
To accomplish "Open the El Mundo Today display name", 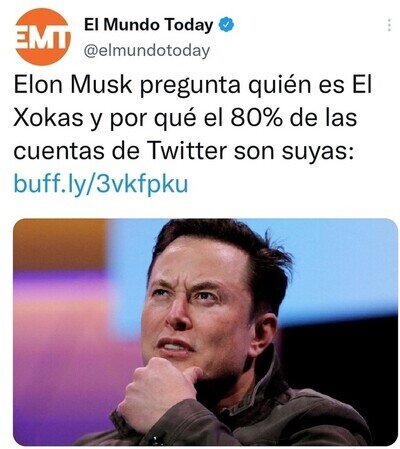I will click(x=148, y=25).
